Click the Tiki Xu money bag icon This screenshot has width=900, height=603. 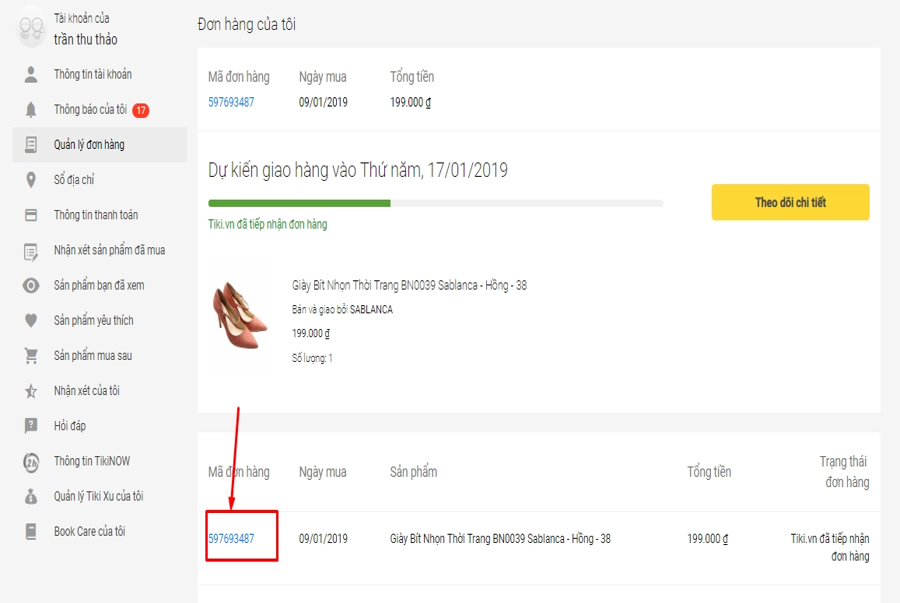pyautogui.click(x=31, y=496)
